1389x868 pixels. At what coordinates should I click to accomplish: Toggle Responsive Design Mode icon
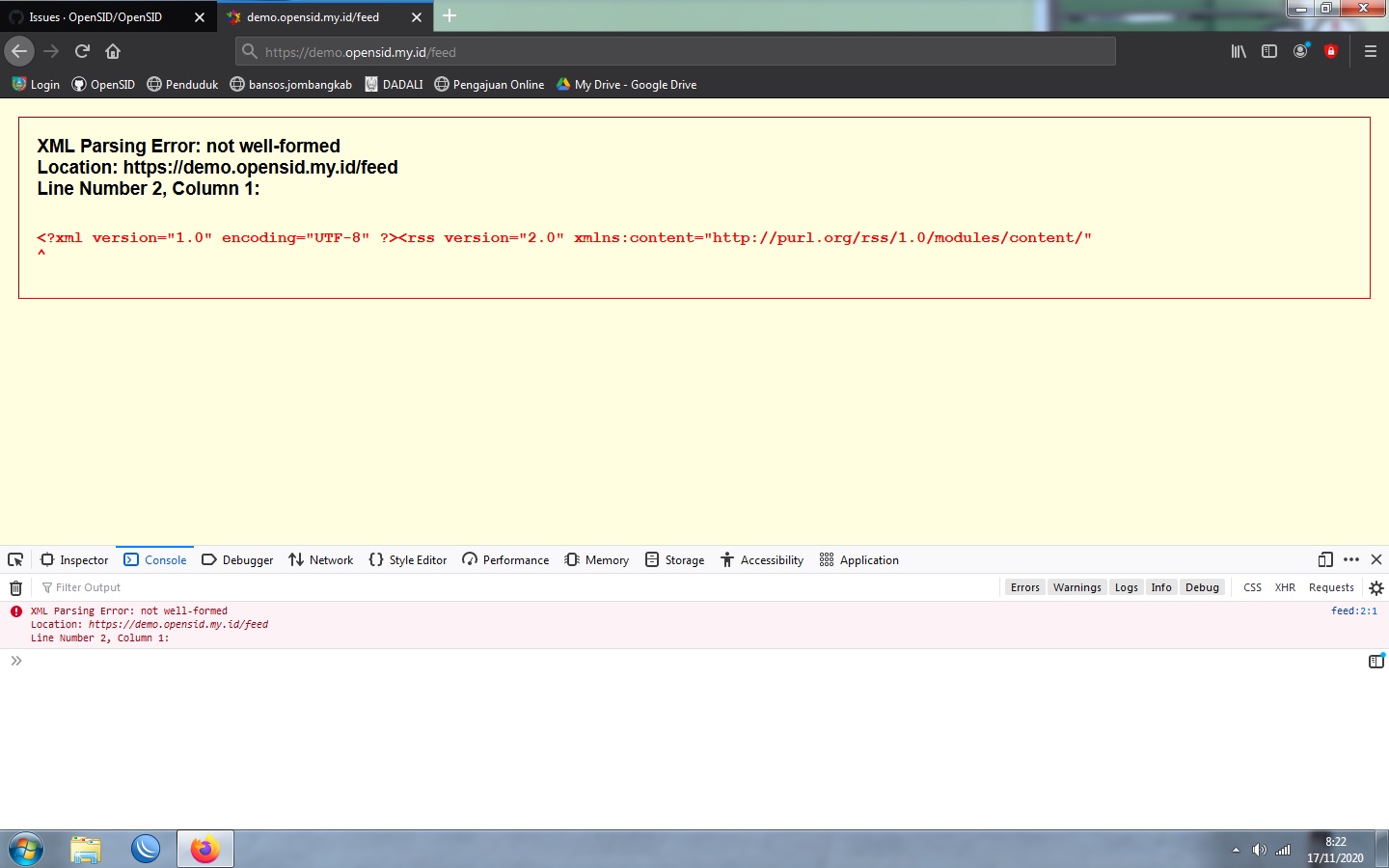coord(1325,559)
